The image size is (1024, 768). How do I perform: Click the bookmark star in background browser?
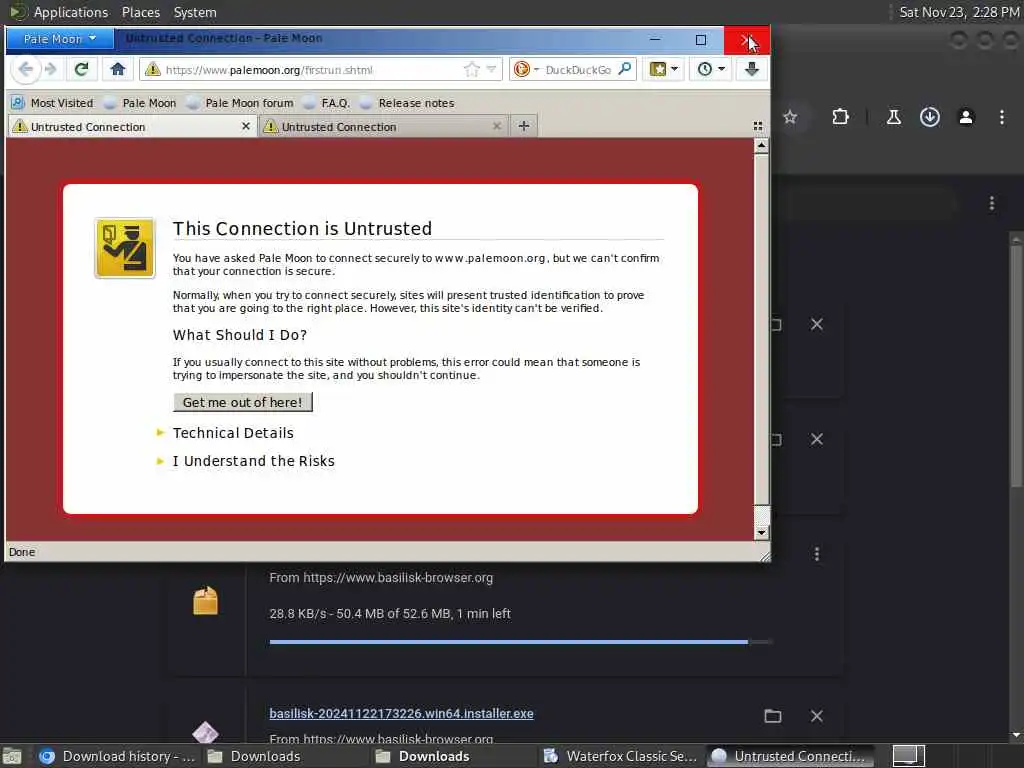tap(790, 117)
